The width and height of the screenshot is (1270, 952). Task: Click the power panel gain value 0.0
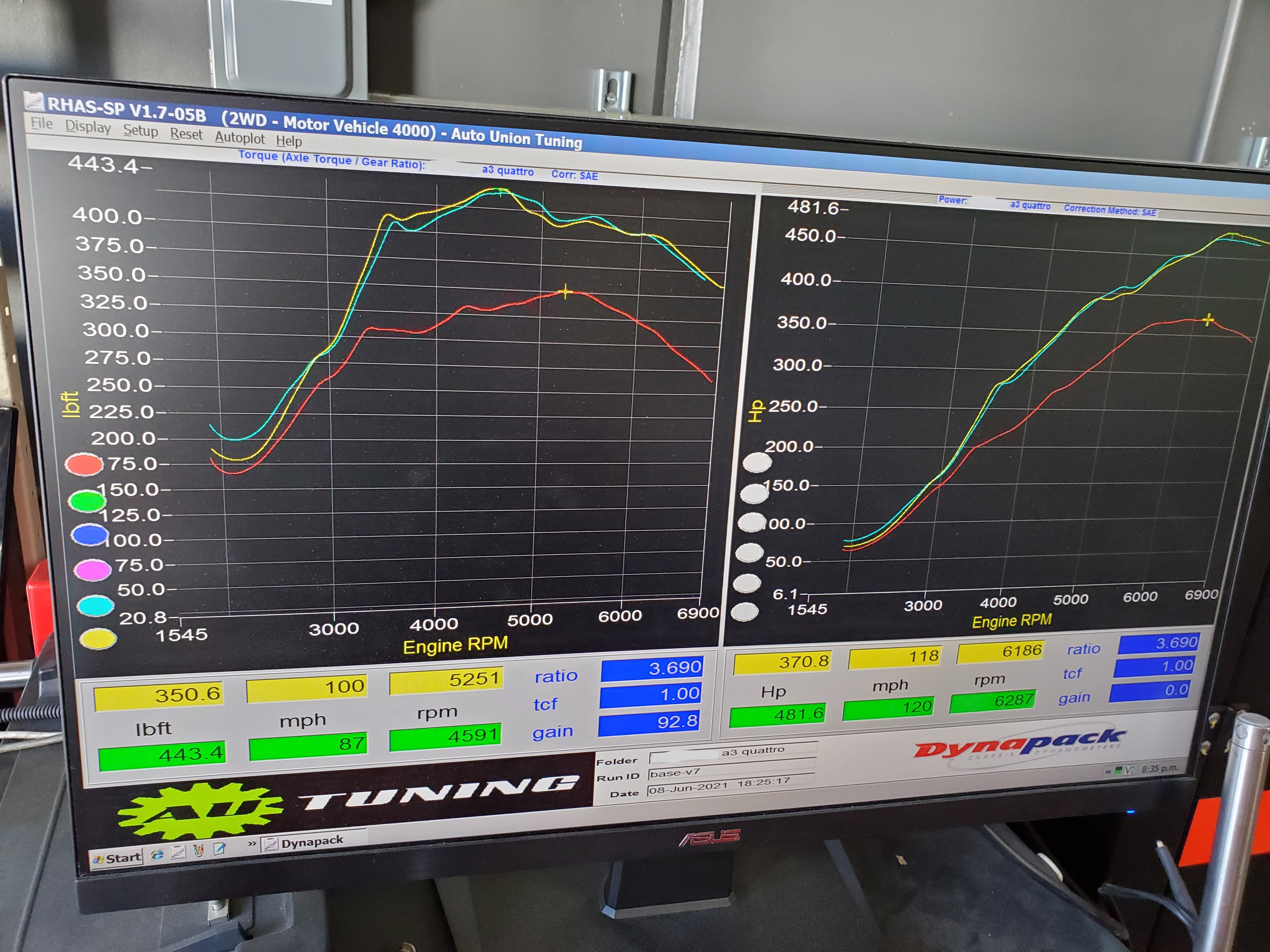pos(1150,691)
